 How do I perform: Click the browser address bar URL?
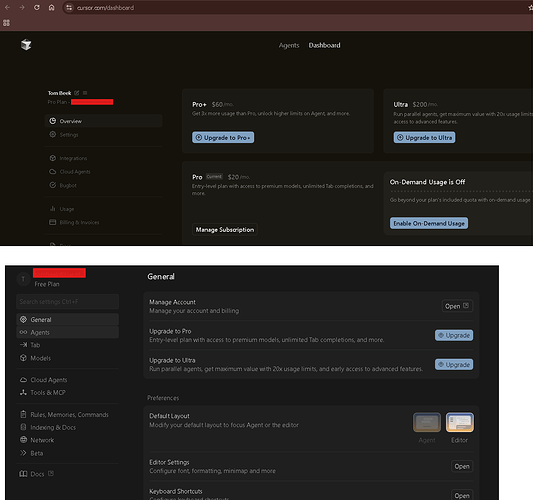[105, 7]
